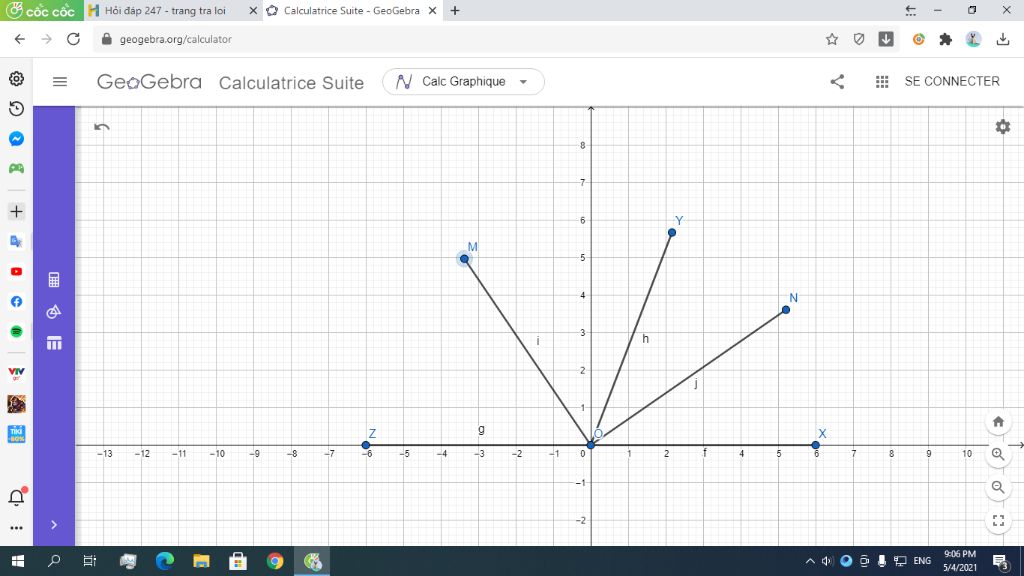This screenshot has width=1024, height=576.
Task: Open File Explorer from taskbar
Action: point(201,561)
